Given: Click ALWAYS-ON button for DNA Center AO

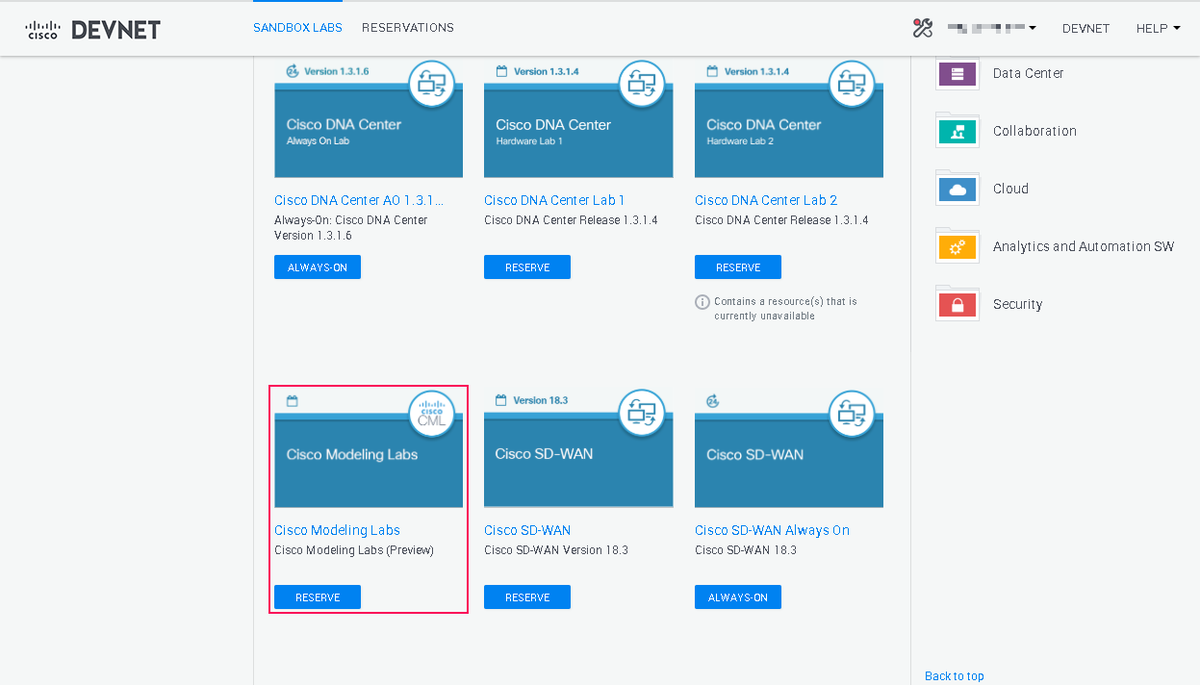Looking at the screenshot, I should 317,267.
